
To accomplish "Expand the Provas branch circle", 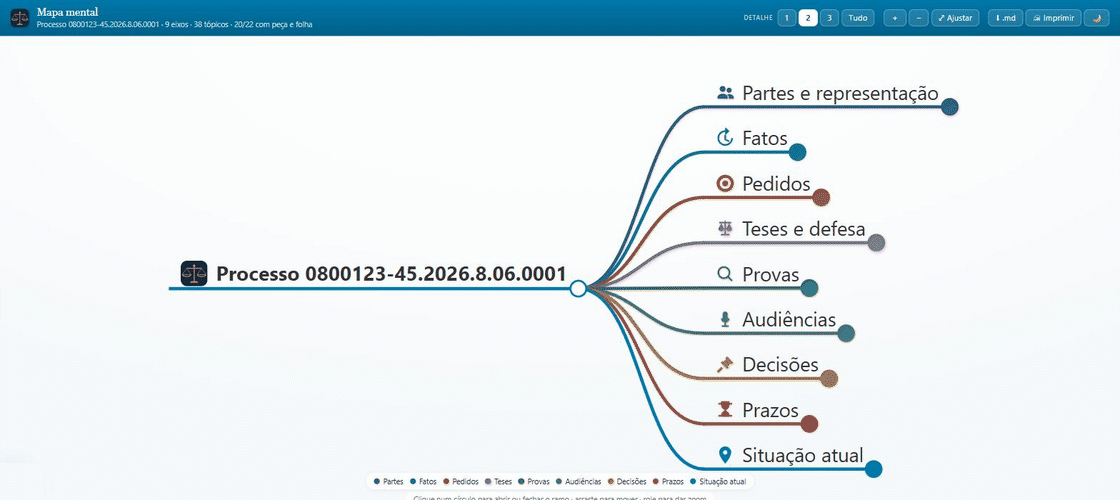I will click(809, 288).
